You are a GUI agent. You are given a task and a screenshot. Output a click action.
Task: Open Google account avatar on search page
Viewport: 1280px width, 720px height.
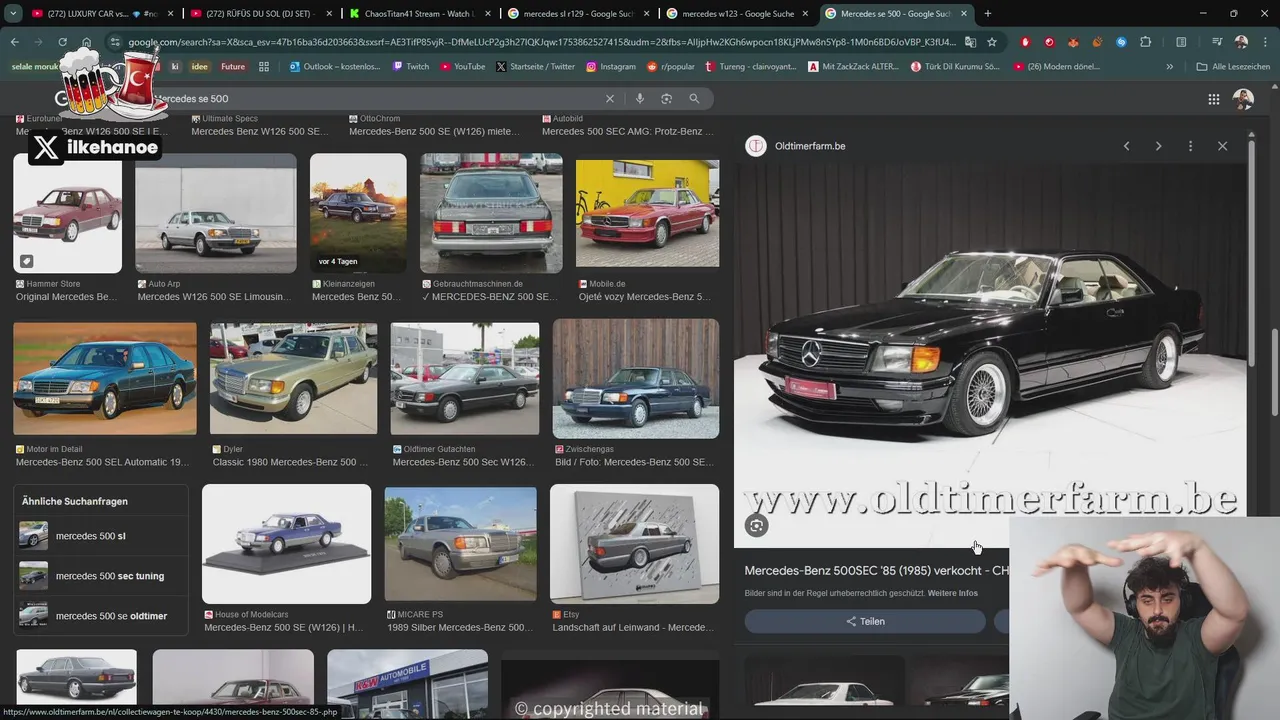click(1243, 99)
